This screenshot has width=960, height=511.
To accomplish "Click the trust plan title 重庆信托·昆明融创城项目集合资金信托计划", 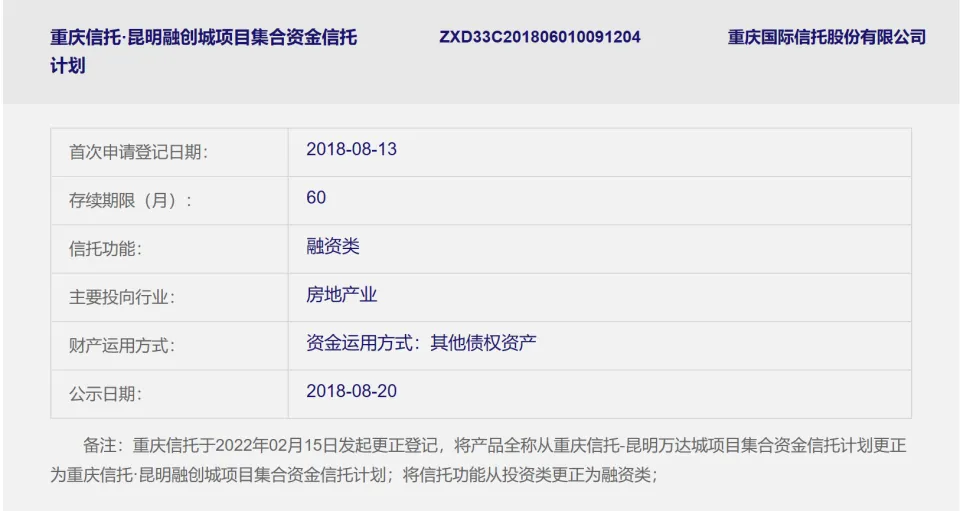I will tap(203, 38).
